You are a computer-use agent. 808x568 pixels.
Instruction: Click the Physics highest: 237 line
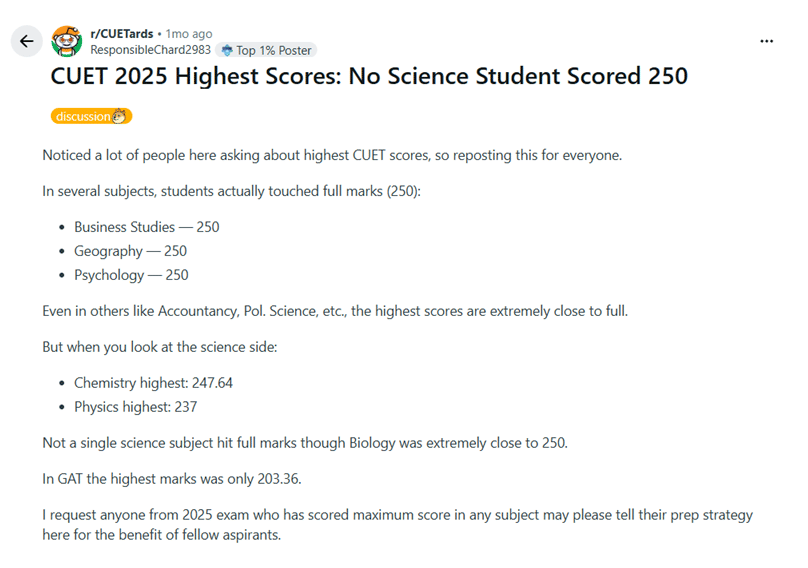pyautogui.click(x=136, y=407)
